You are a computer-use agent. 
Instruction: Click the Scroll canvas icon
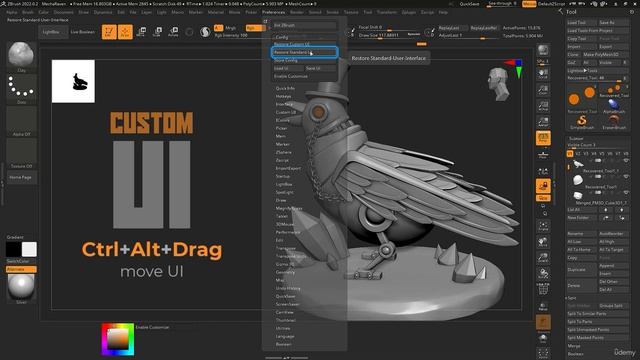tap(543, 73)
